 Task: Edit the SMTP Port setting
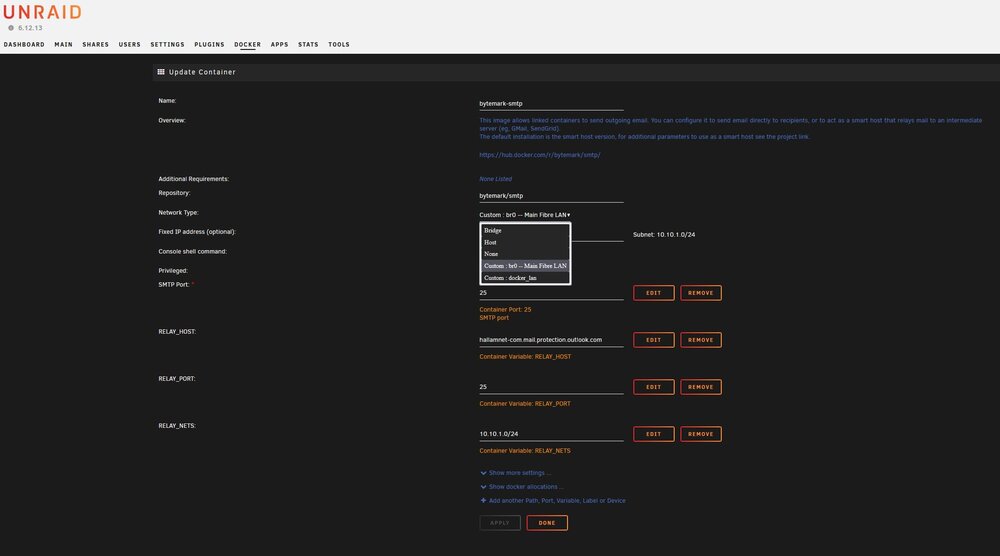tap(654, 293)
